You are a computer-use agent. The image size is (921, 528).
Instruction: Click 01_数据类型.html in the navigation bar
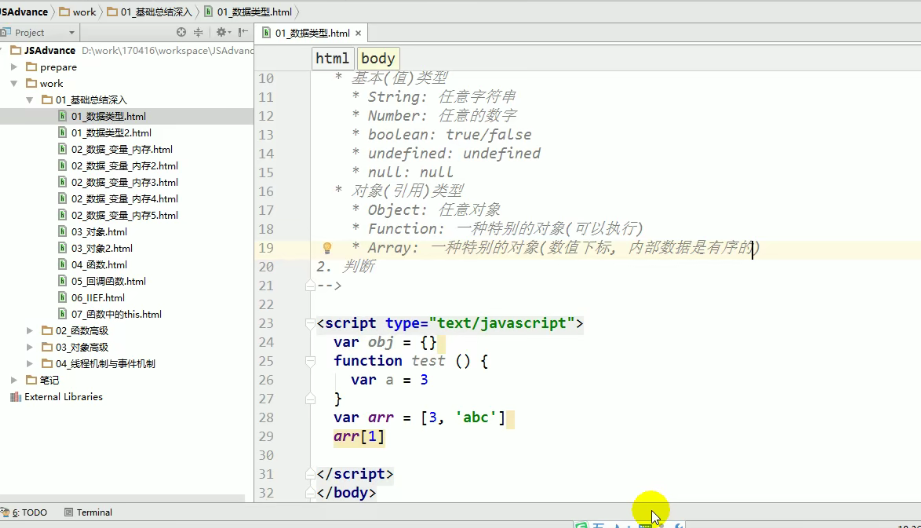(x=248, y=12)
